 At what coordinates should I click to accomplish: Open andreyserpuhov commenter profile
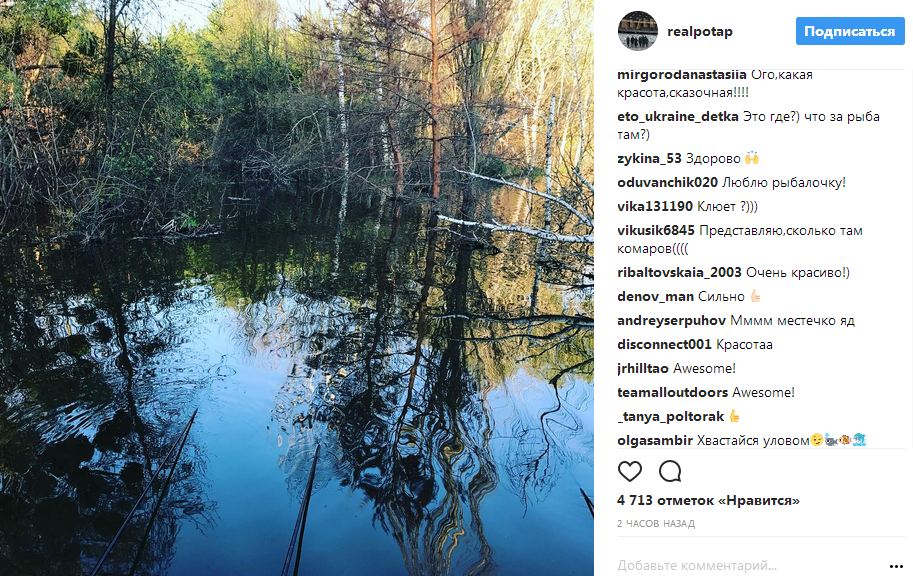(x=671, y=320)
